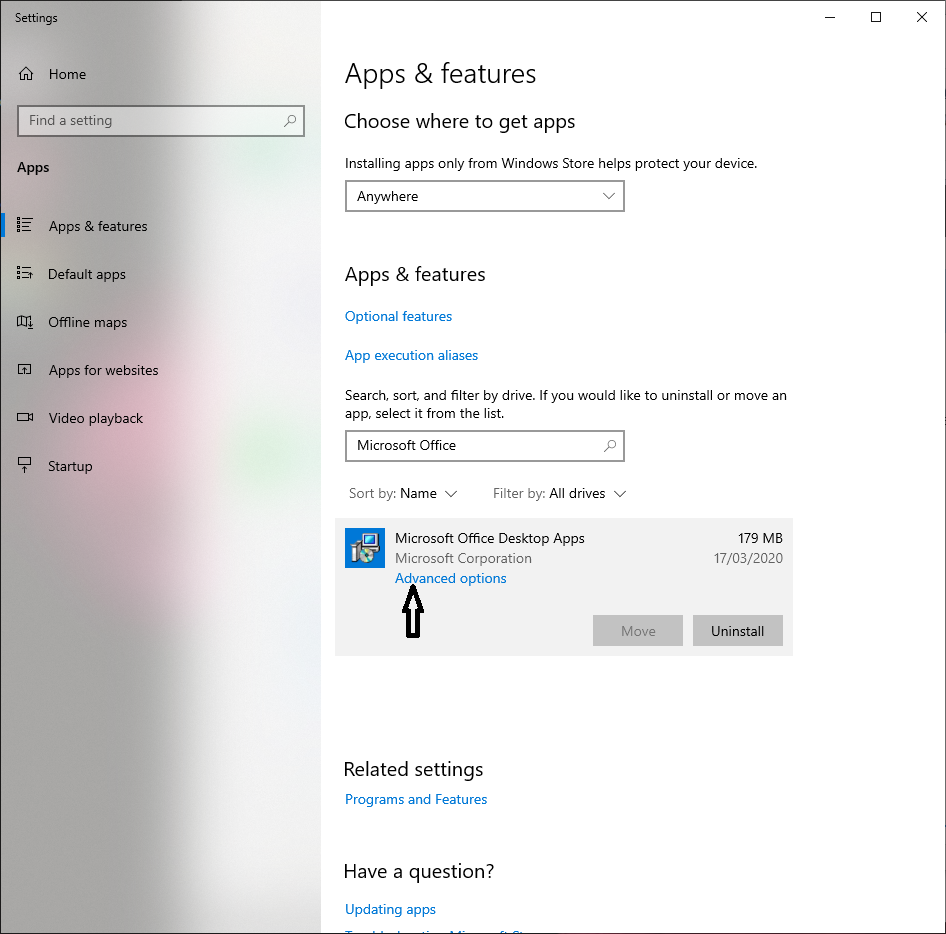Click the 17/03/2020 install date
Image resolution: width=946 pixels, height=934 pixels.
(748, 558)
